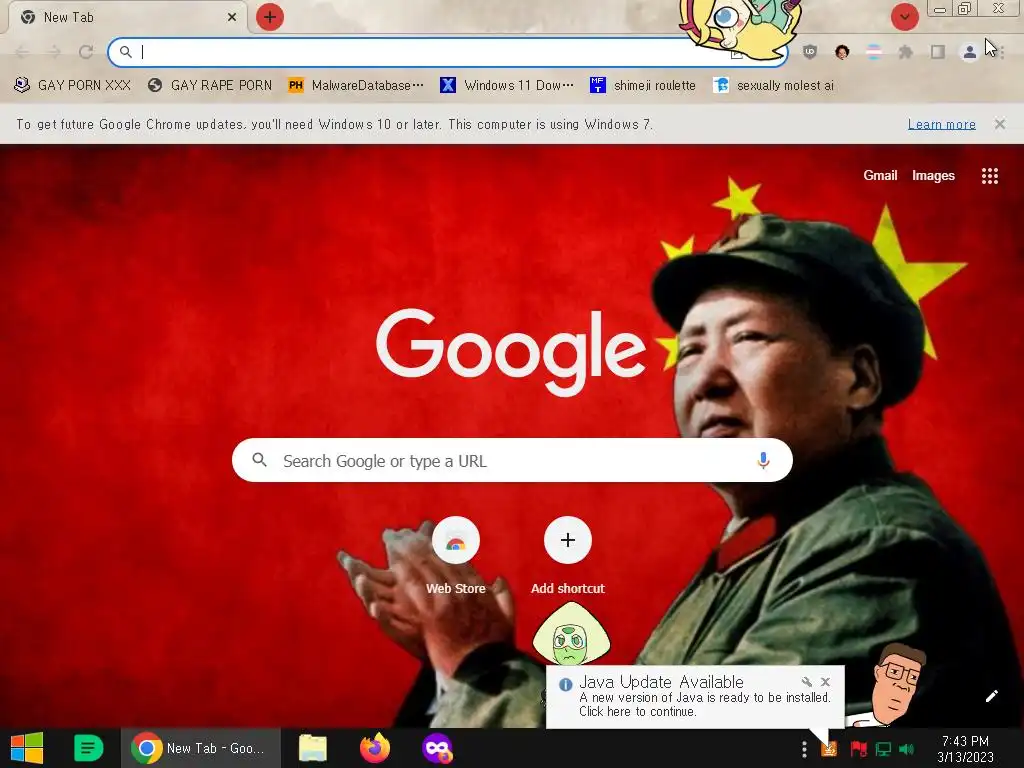This screenshot has height=768, width=1024.
Task: Go forward with the forward arrow
Action: pyautogui.click(x=54, y=52)
